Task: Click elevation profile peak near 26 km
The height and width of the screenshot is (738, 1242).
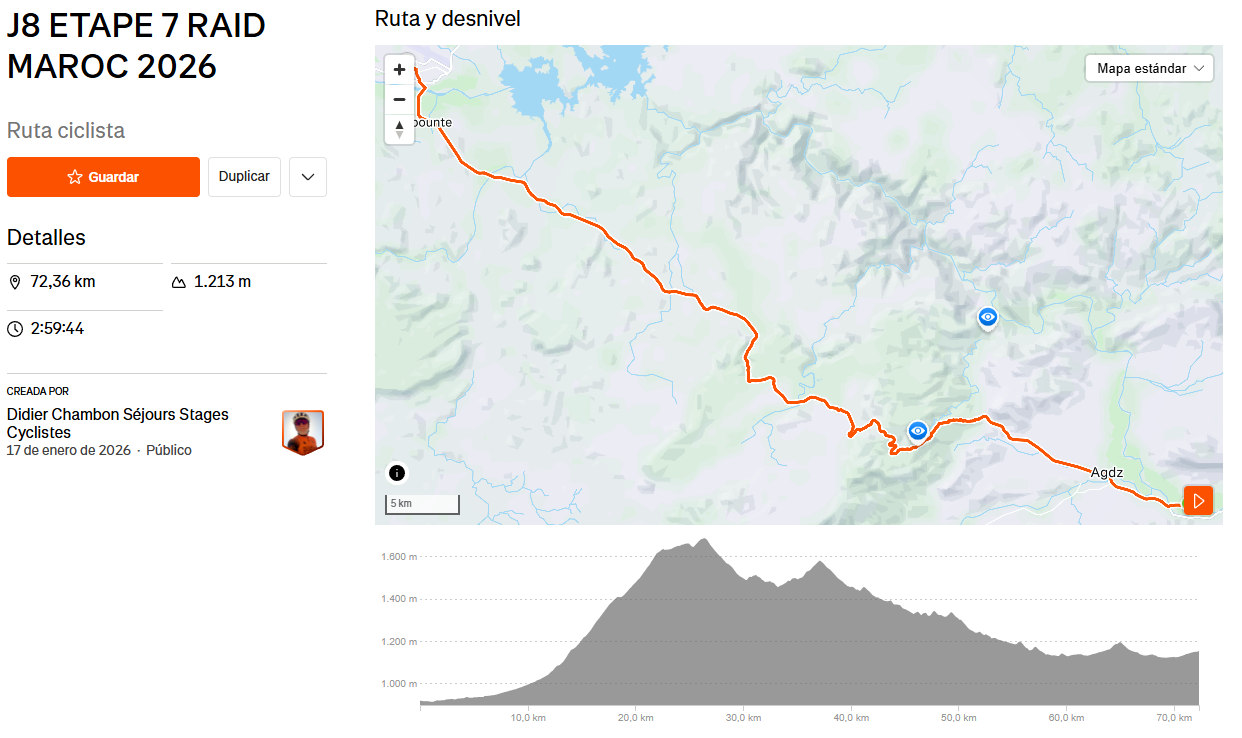Action: (x=704, y=541)
